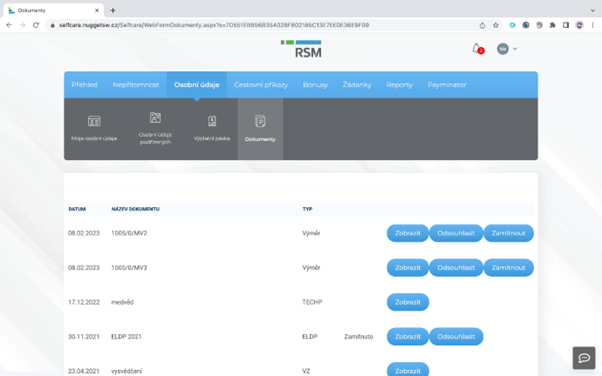602x376 pixels.
Task: Bookmark this page with star icon
Action: pyautogui.click(x=496, y=25)
